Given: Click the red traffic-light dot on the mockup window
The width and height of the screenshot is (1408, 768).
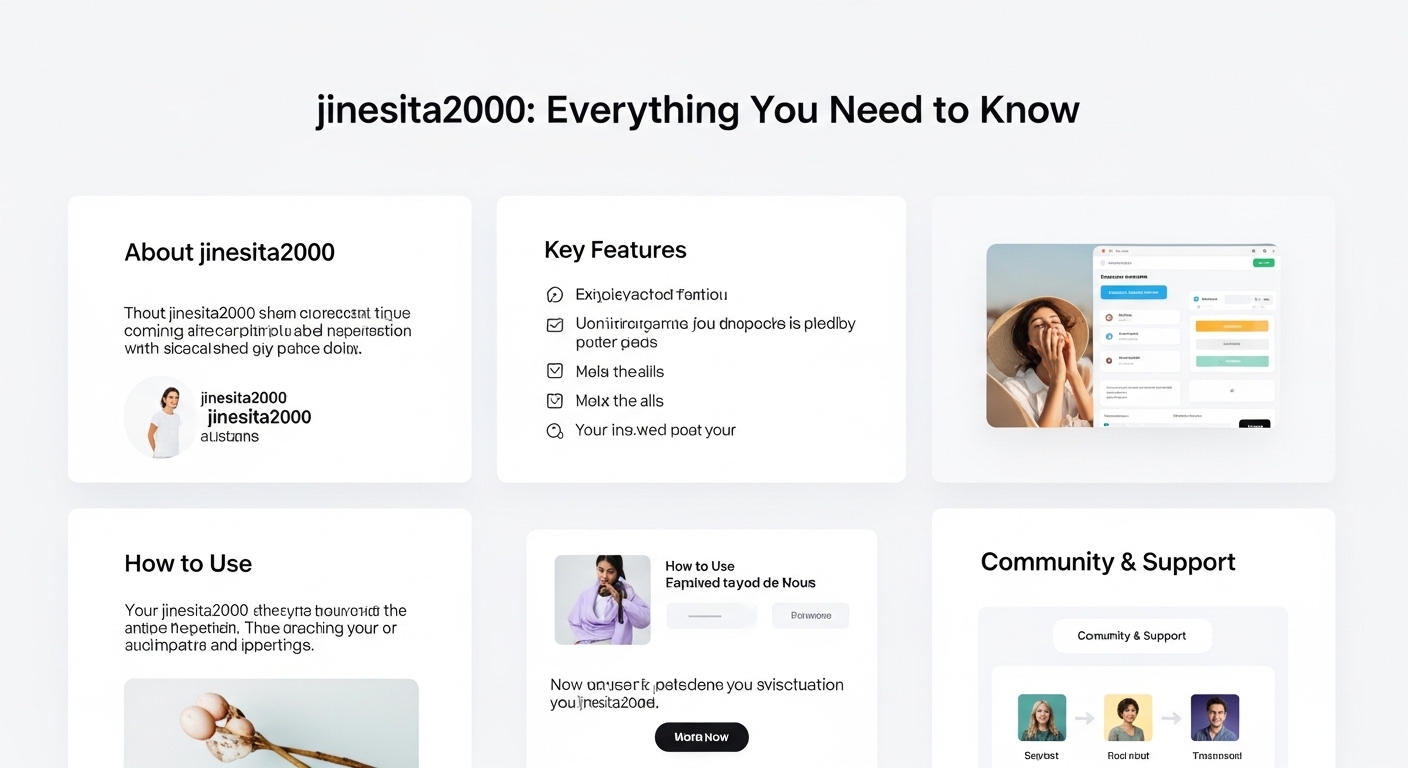Looking at the screenshot, I should [1104, 251].
